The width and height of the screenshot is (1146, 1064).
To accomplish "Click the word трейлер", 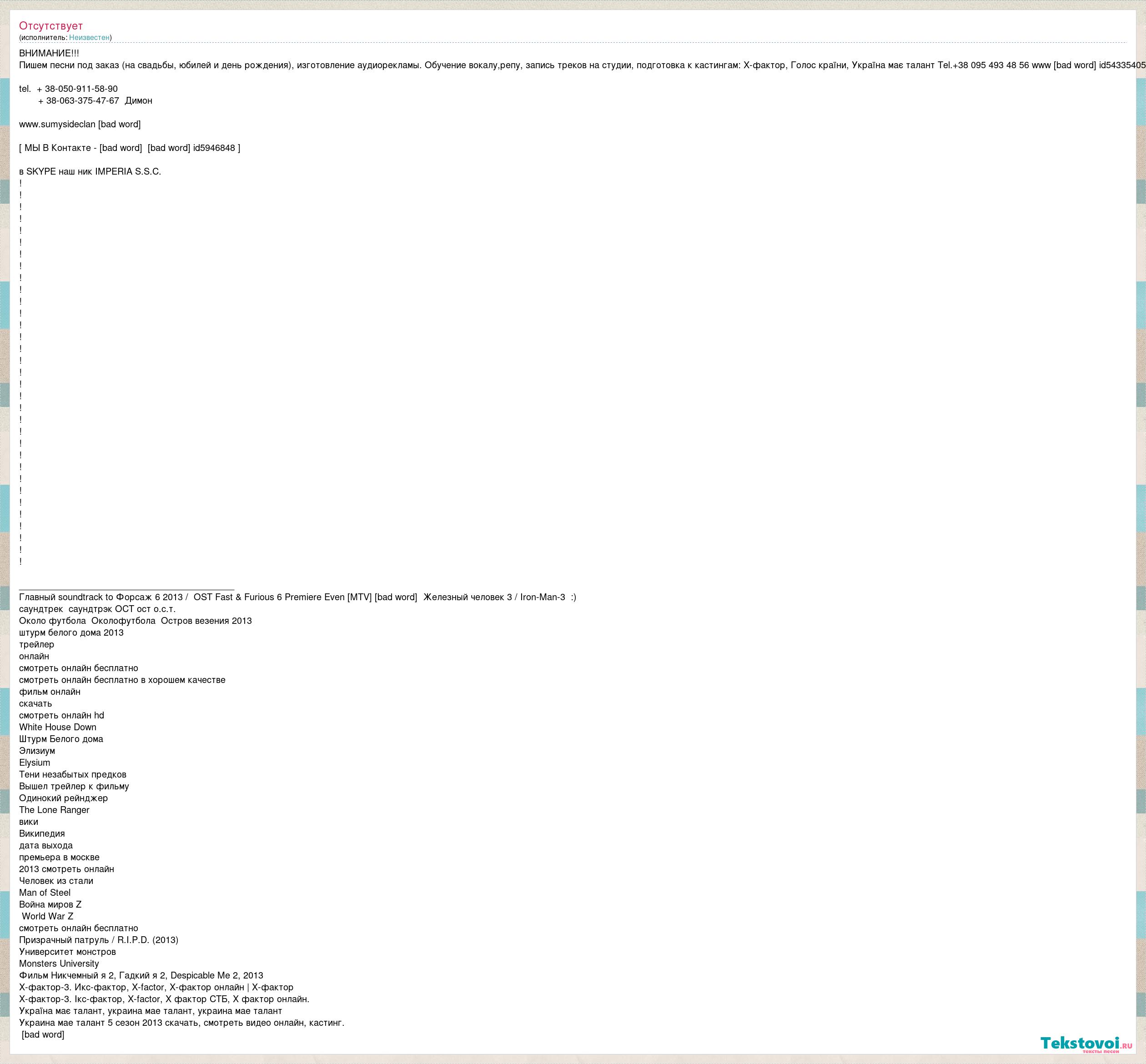I will coord(36,644).
